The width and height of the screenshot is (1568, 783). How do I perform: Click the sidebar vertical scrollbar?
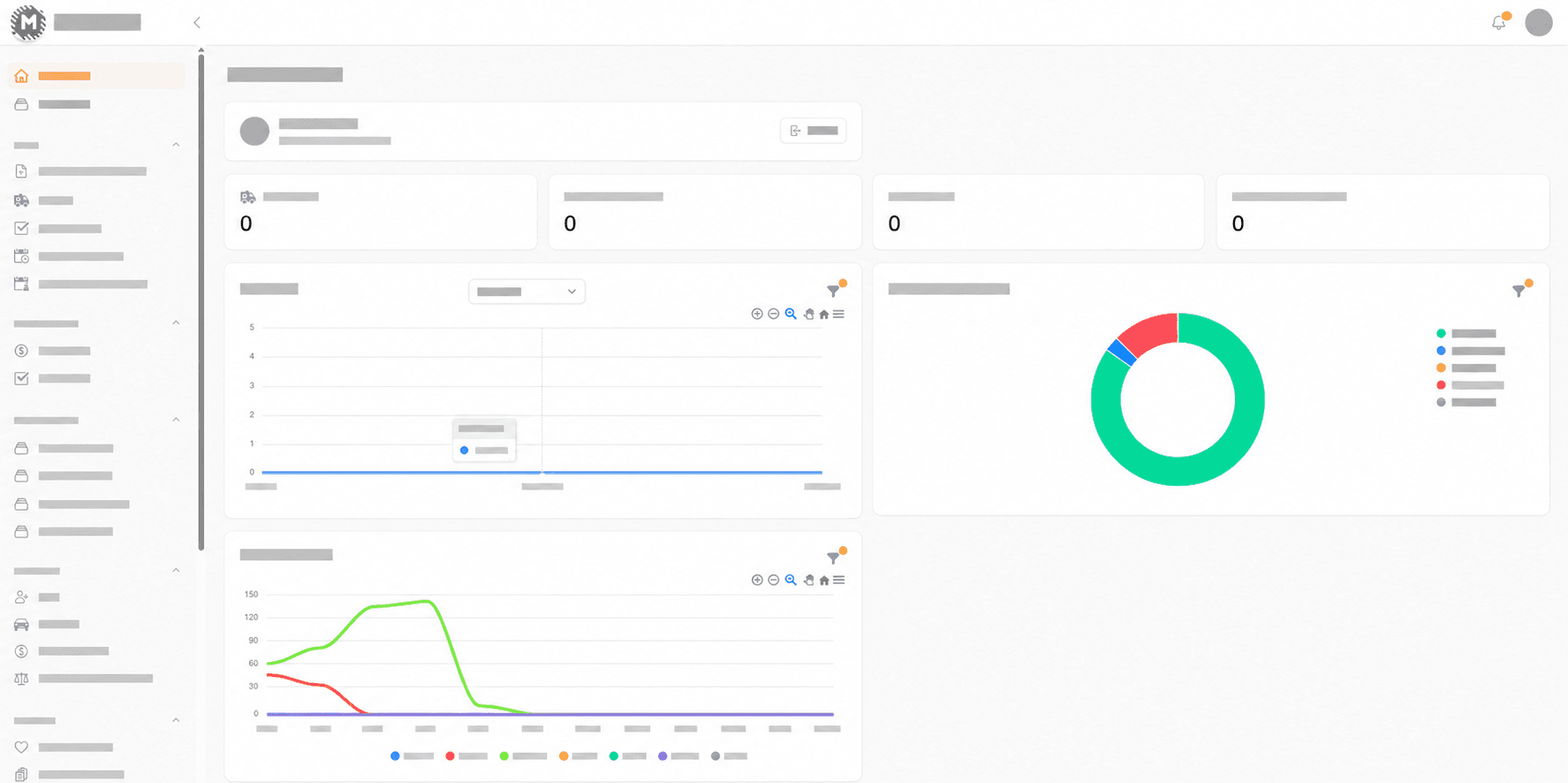pyautogui.click(x=201, y=300)
